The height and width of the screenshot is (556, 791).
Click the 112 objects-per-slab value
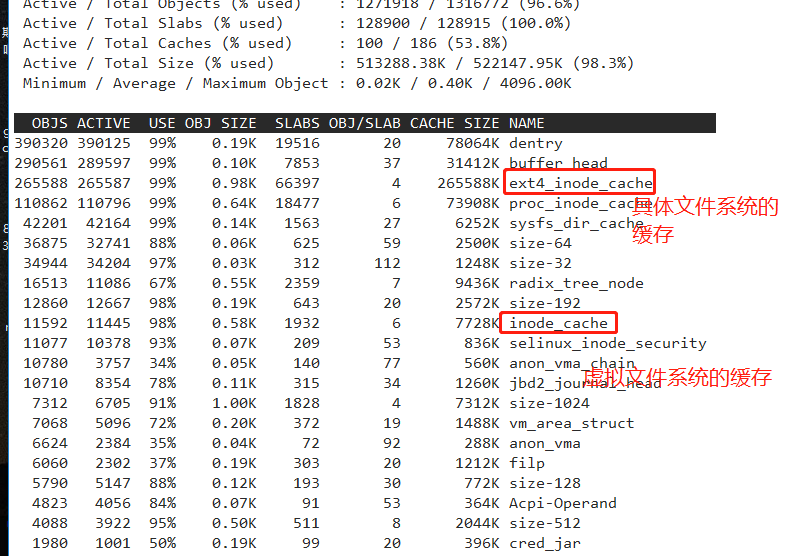pyautogui.click(x=387, y=263)
